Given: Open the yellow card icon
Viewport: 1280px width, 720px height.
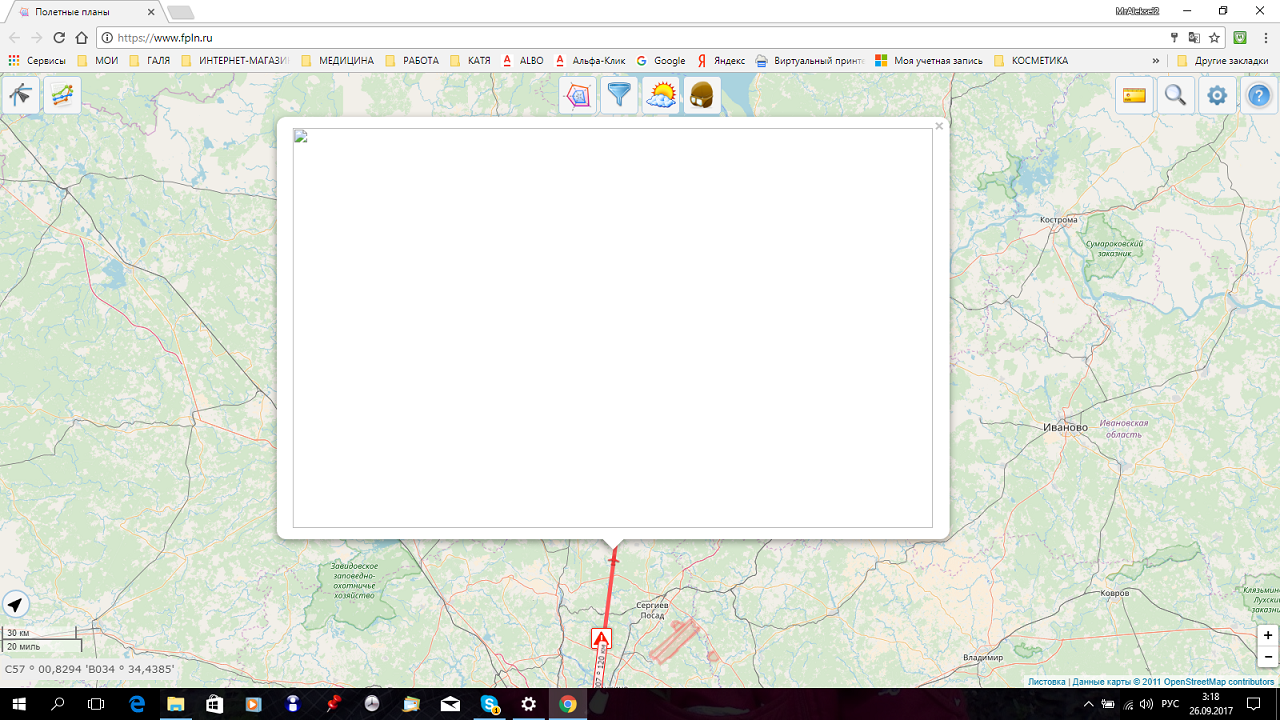Looking at the screenshot, I should (1134, 96).
